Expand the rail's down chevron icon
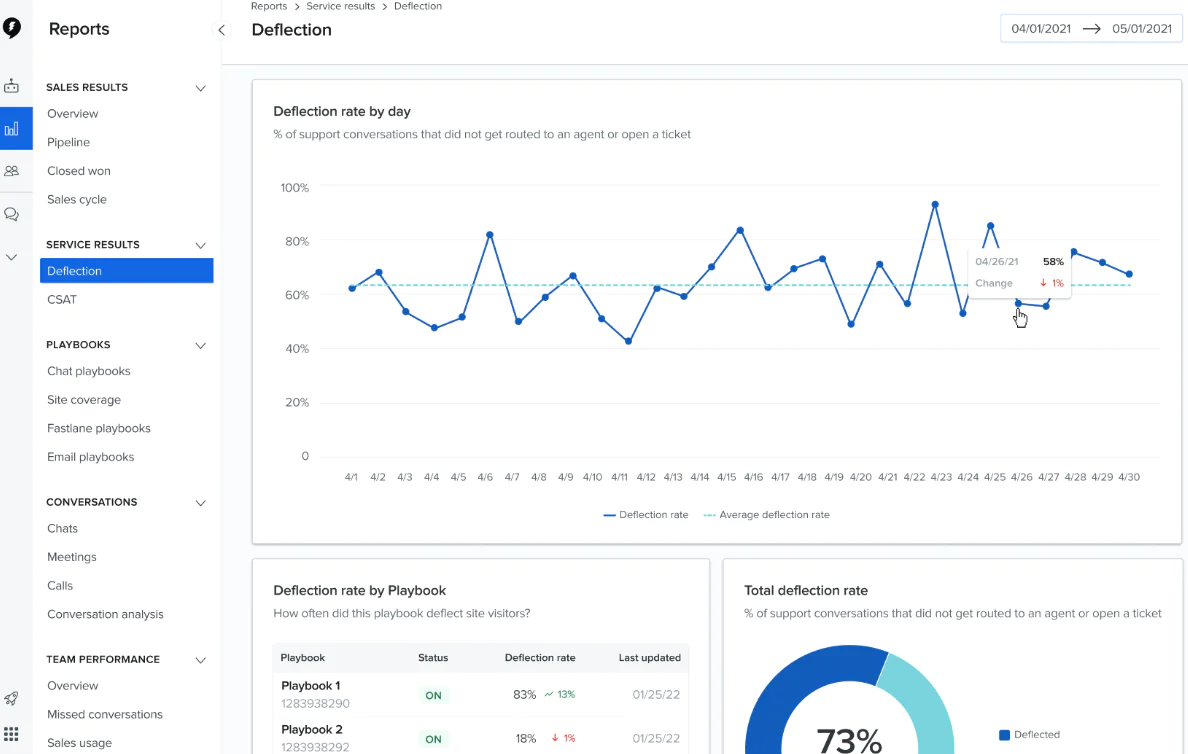Screen dimensions: 1188x754 [11, 258]
